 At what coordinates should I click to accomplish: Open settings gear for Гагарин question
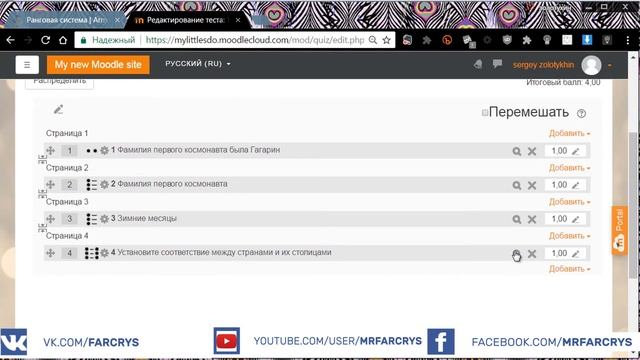104,150
